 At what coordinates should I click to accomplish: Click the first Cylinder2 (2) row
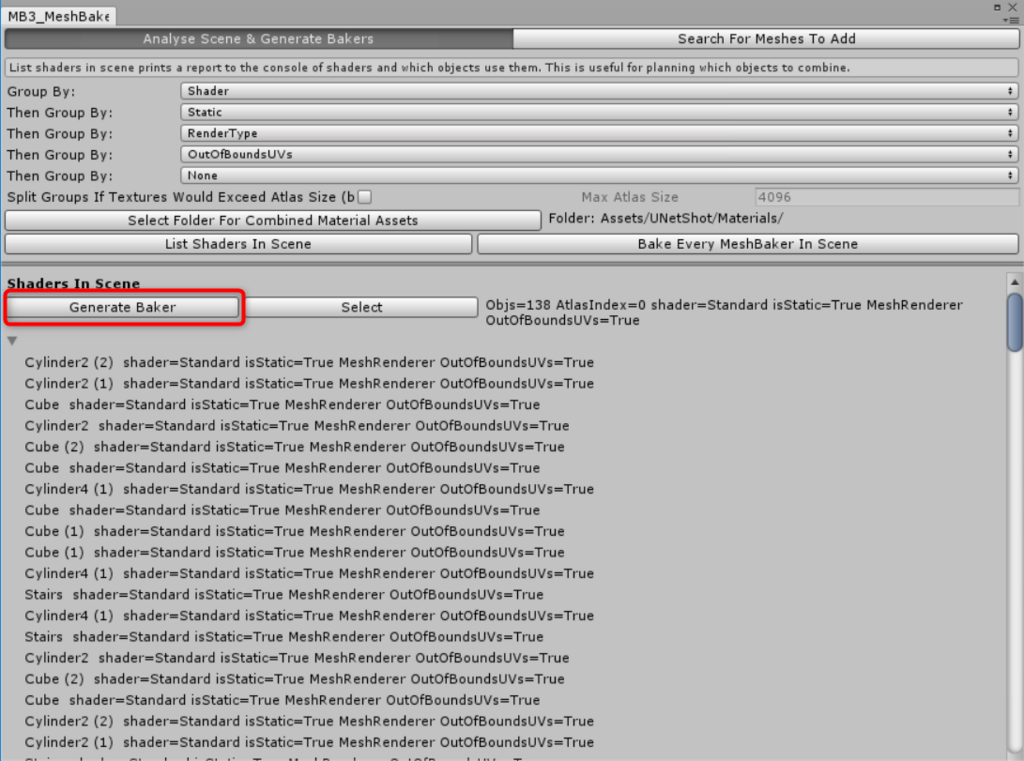[x=310, y=363]
